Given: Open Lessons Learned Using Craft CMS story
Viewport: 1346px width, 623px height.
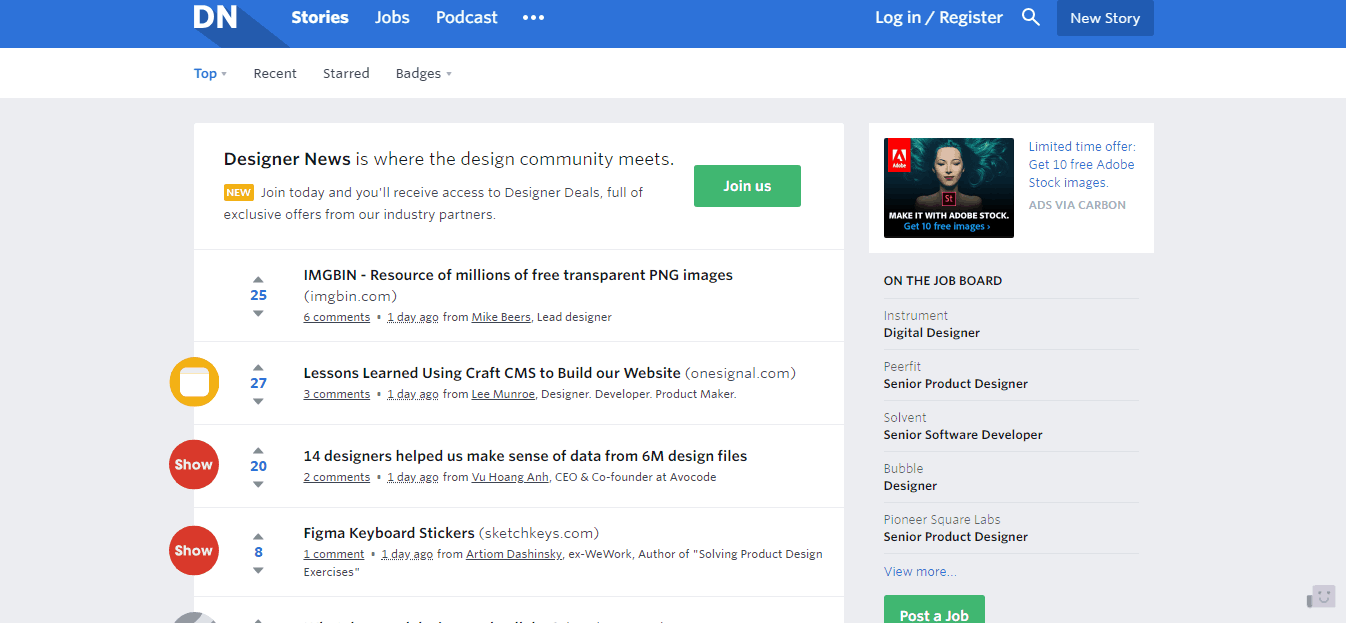Looking at the screenshot, I should 492,373.
